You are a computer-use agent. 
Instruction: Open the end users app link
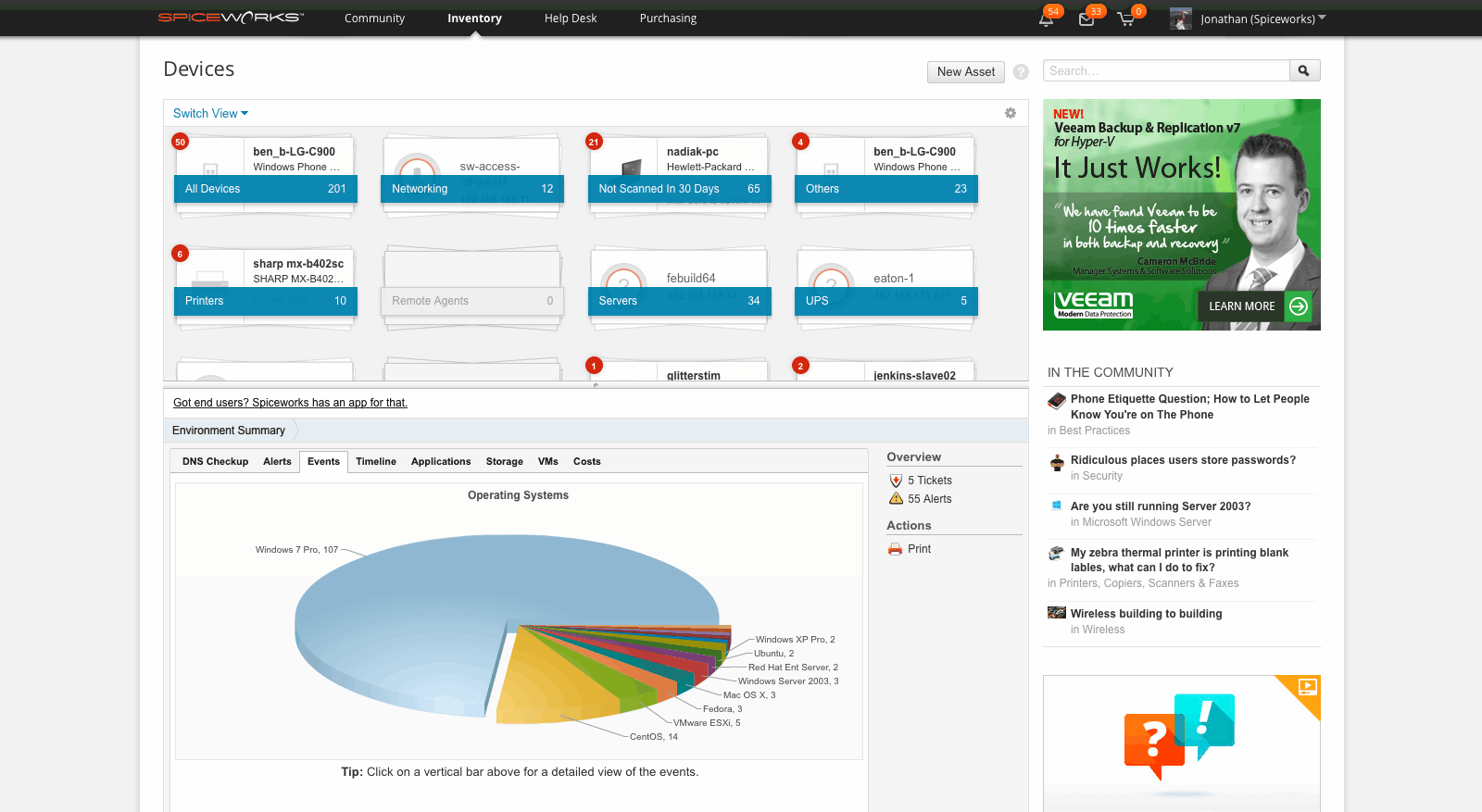pos(290,403)
